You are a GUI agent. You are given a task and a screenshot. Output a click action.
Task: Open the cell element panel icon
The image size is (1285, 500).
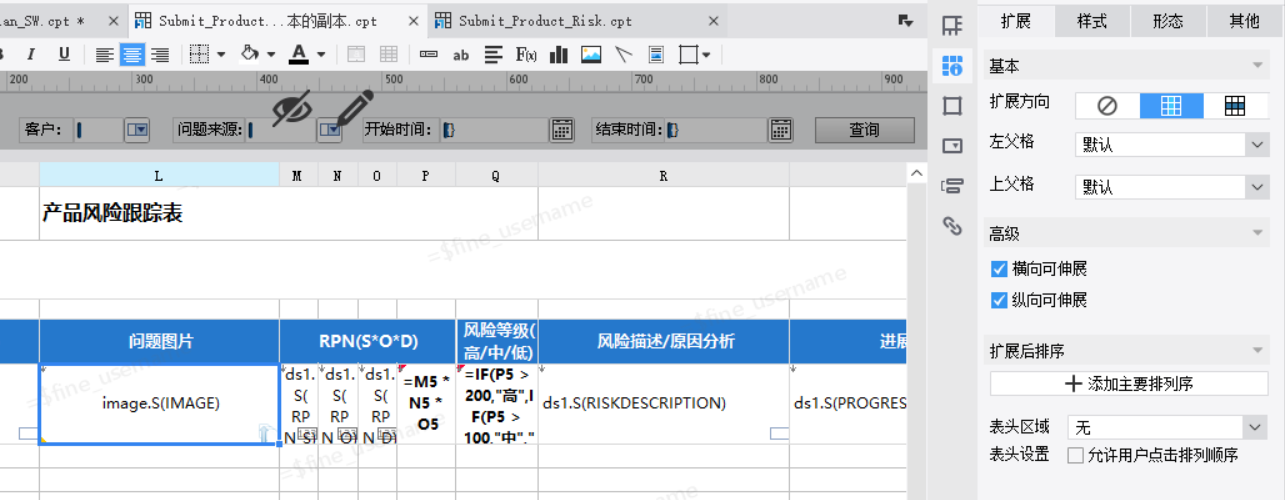tap(952, 26)
